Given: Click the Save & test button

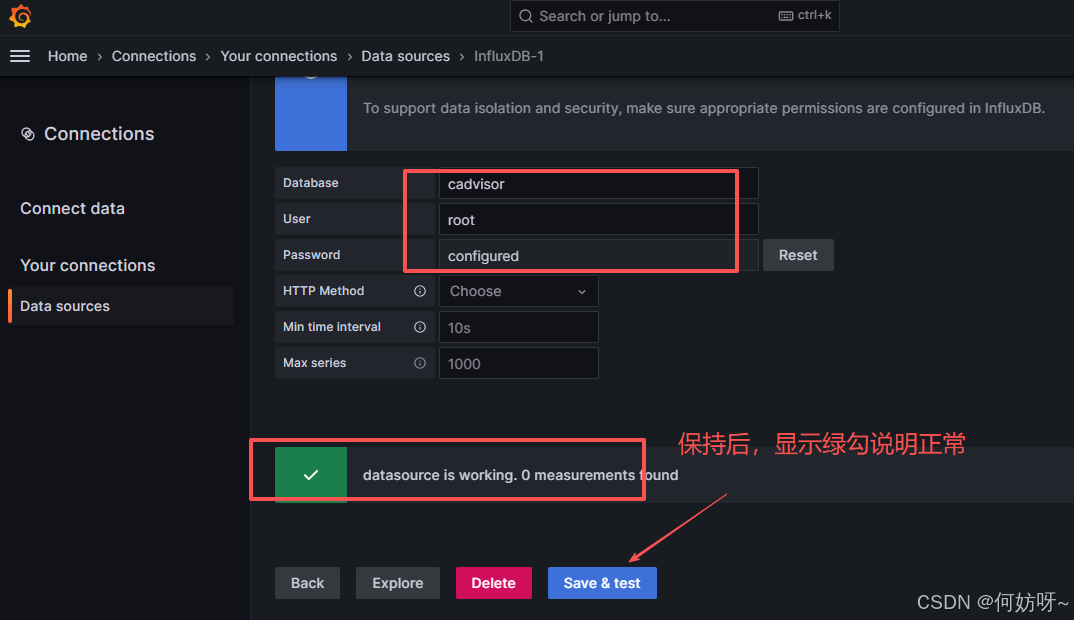Looking at the screenshot, I should coord(602,583).
